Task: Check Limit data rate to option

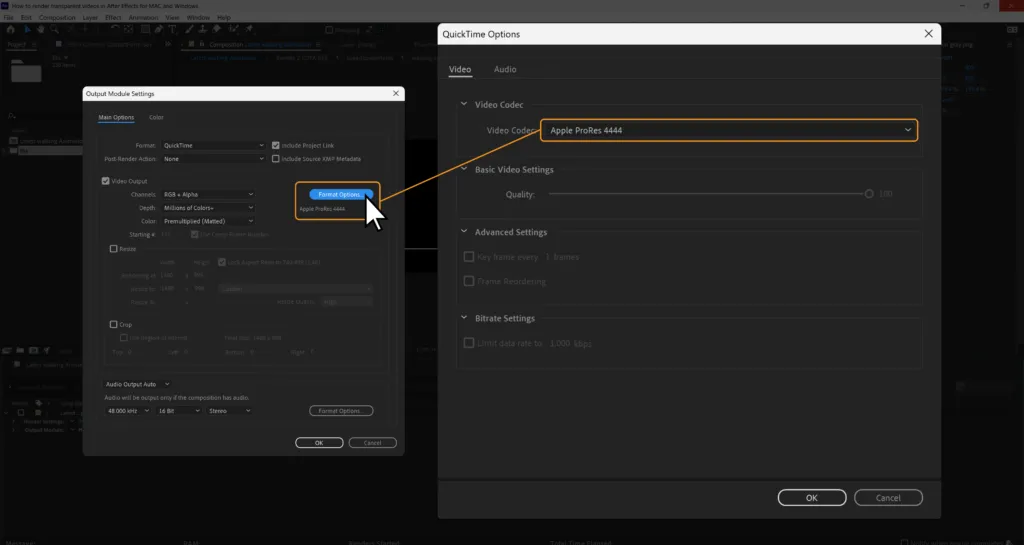Action: tap(468, 343)
